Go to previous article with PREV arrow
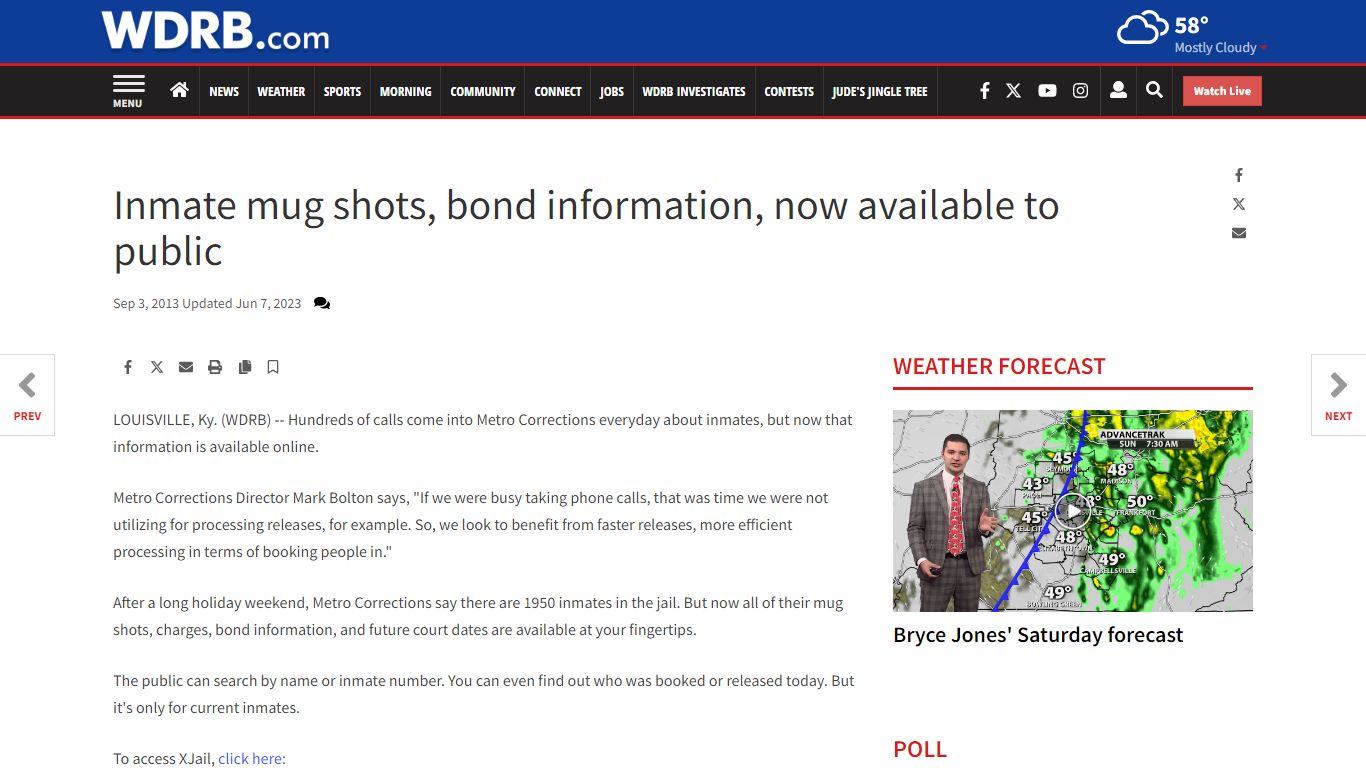Viewport: 1366px width, 768px height. [27, 395]
